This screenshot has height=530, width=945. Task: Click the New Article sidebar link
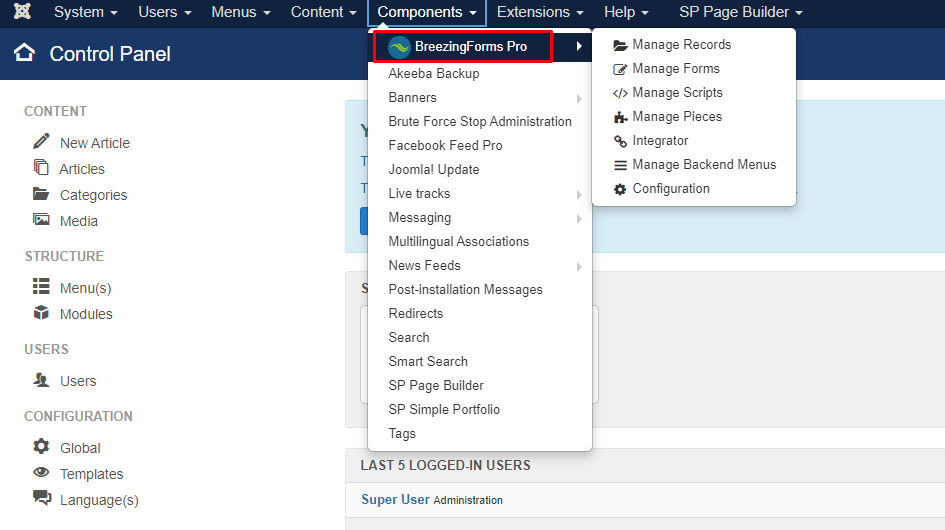coord(95,144)
